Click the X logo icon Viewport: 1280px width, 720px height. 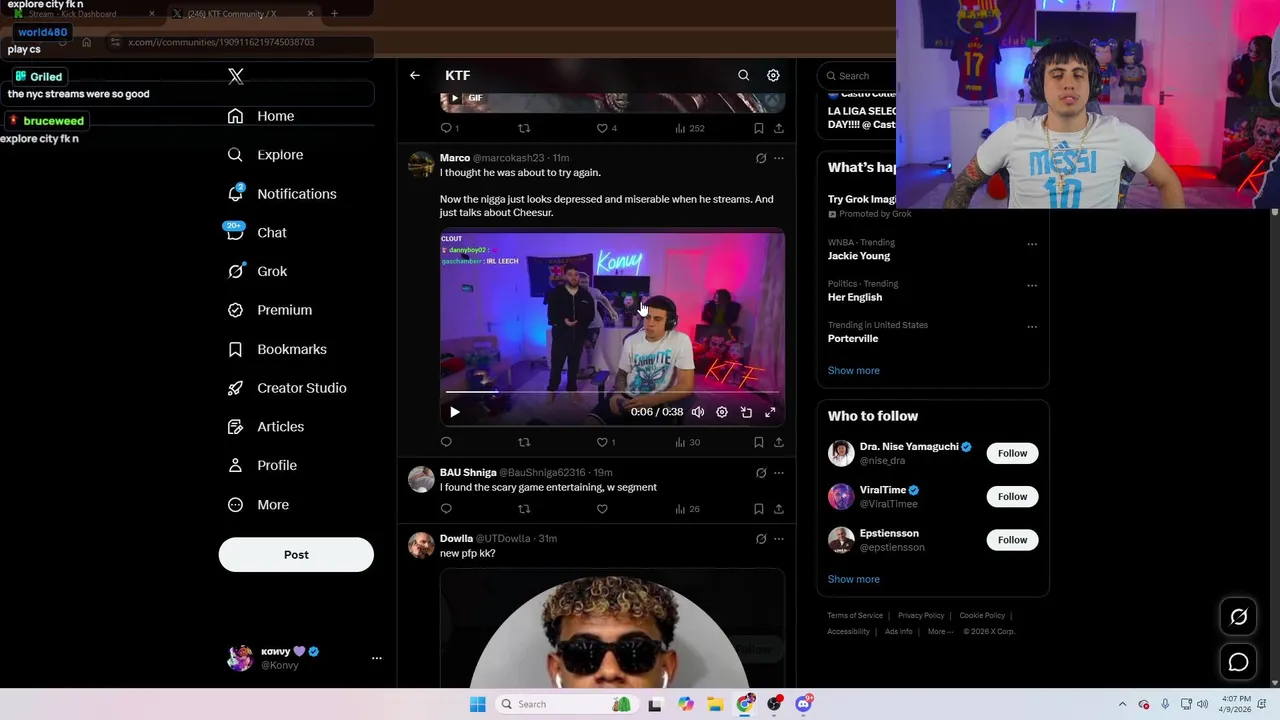pos(236,76)
